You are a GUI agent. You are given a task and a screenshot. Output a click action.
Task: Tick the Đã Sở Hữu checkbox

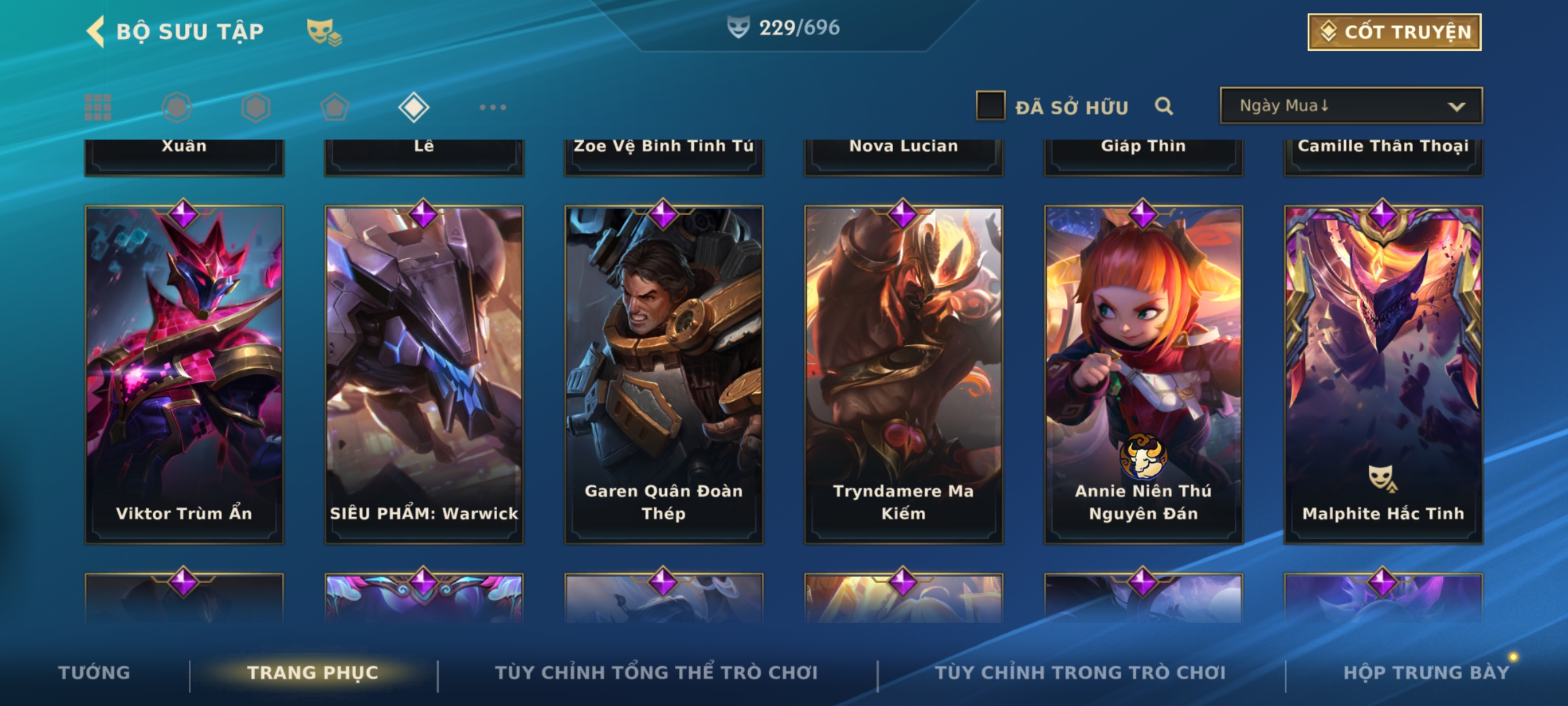pyautogui.click(x=990, y=106)
